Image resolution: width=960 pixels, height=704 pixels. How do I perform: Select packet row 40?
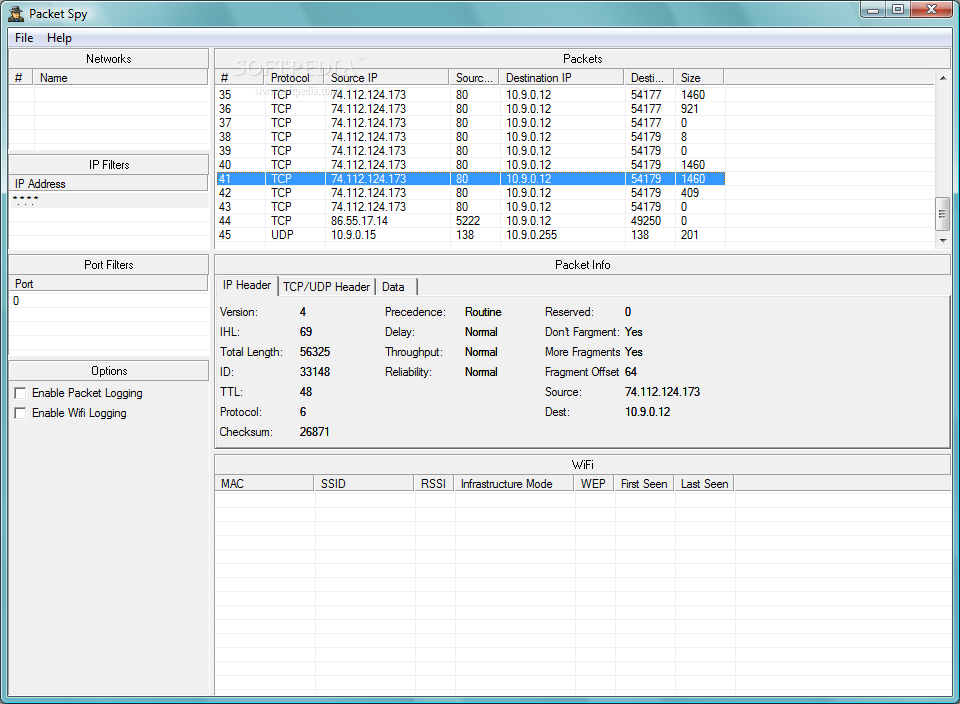point(470,165)
